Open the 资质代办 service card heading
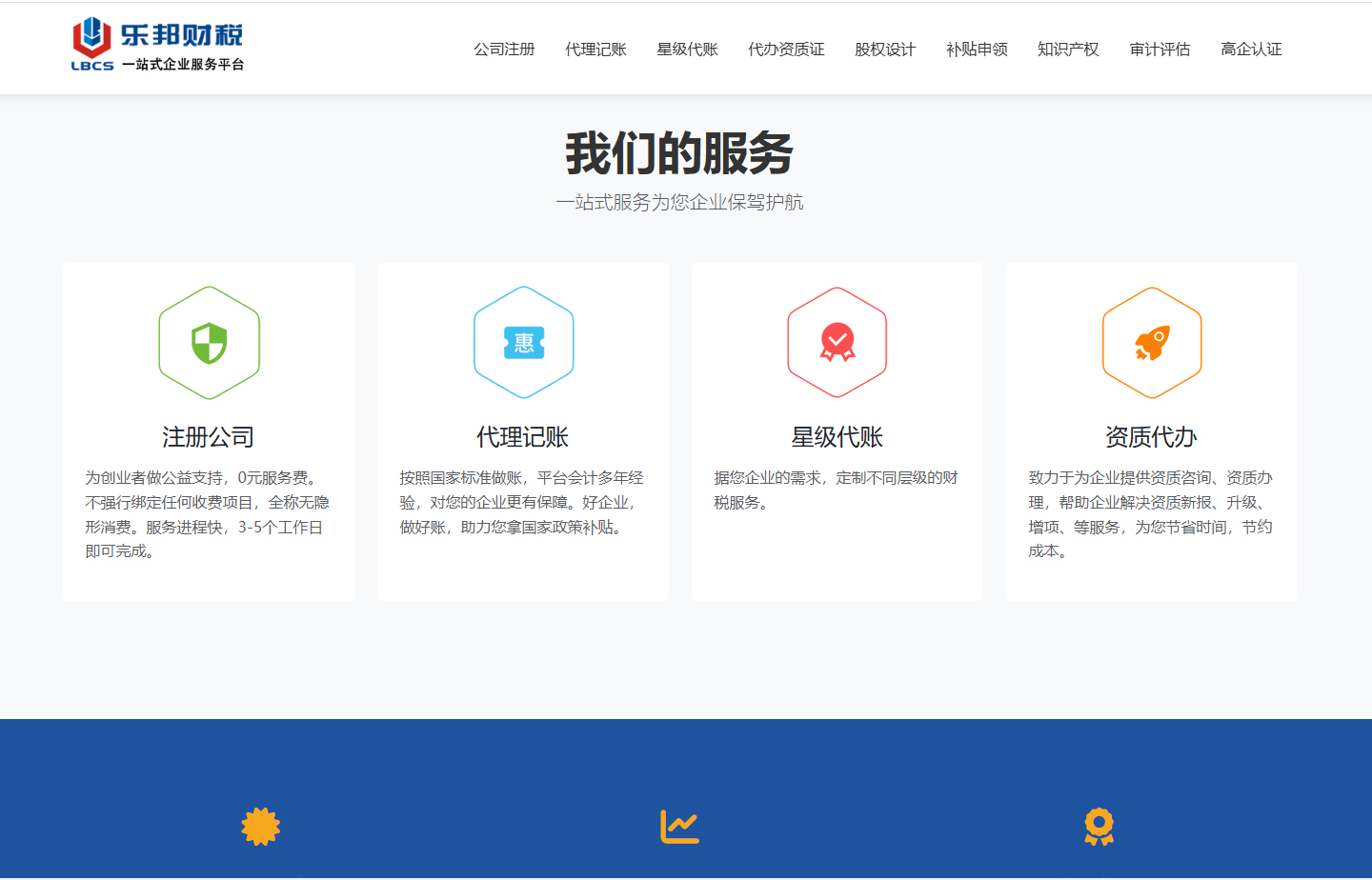 [x=1151, y=437]
